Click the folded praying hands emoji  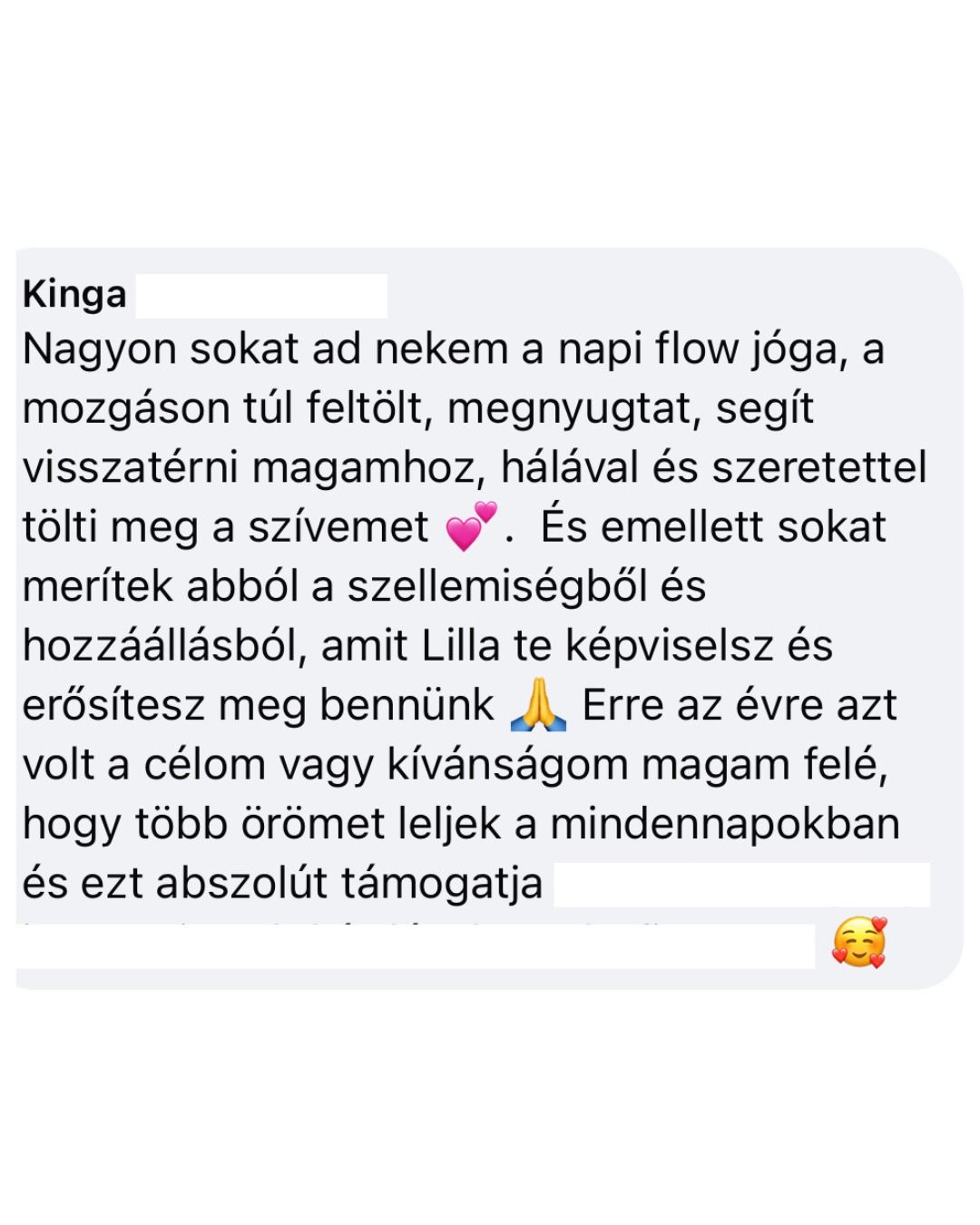click(538, 706)
